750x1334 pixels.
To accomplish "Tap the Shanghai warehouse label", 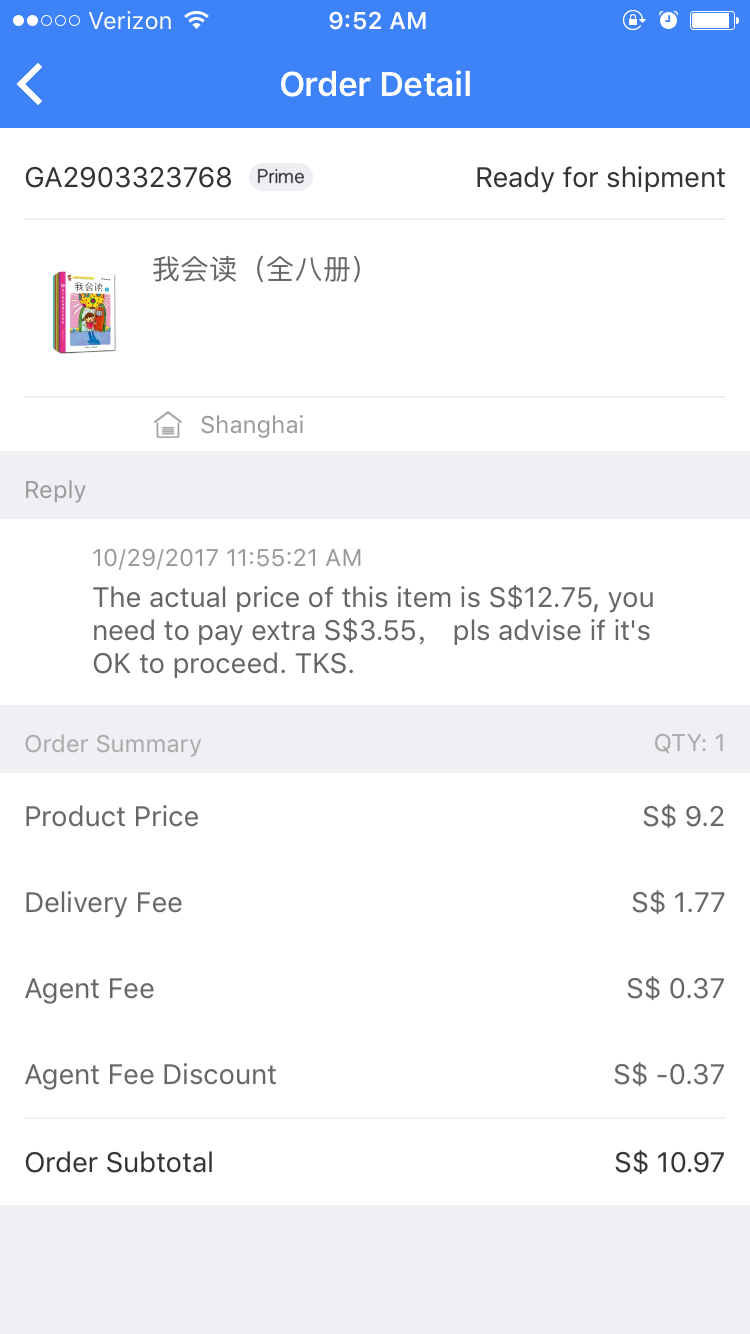I will point(252,425).
